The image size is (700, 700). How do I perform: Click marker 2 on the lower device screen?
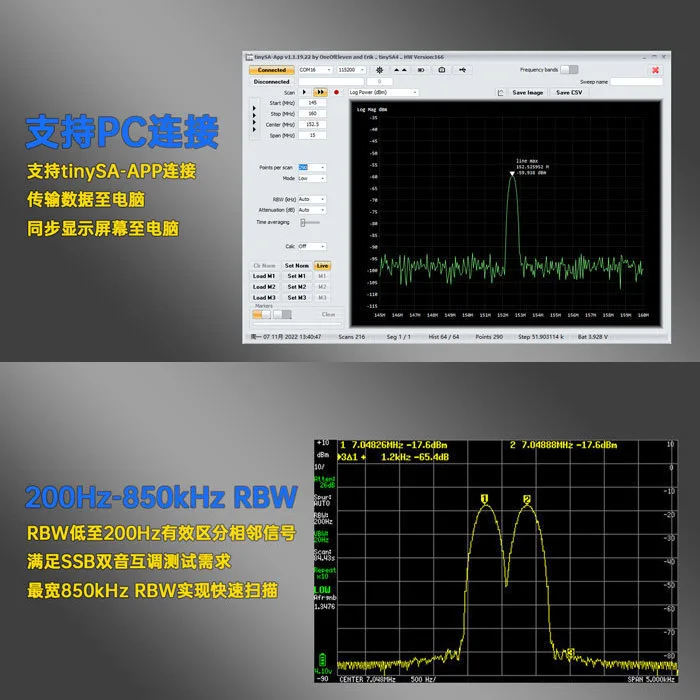527,500
